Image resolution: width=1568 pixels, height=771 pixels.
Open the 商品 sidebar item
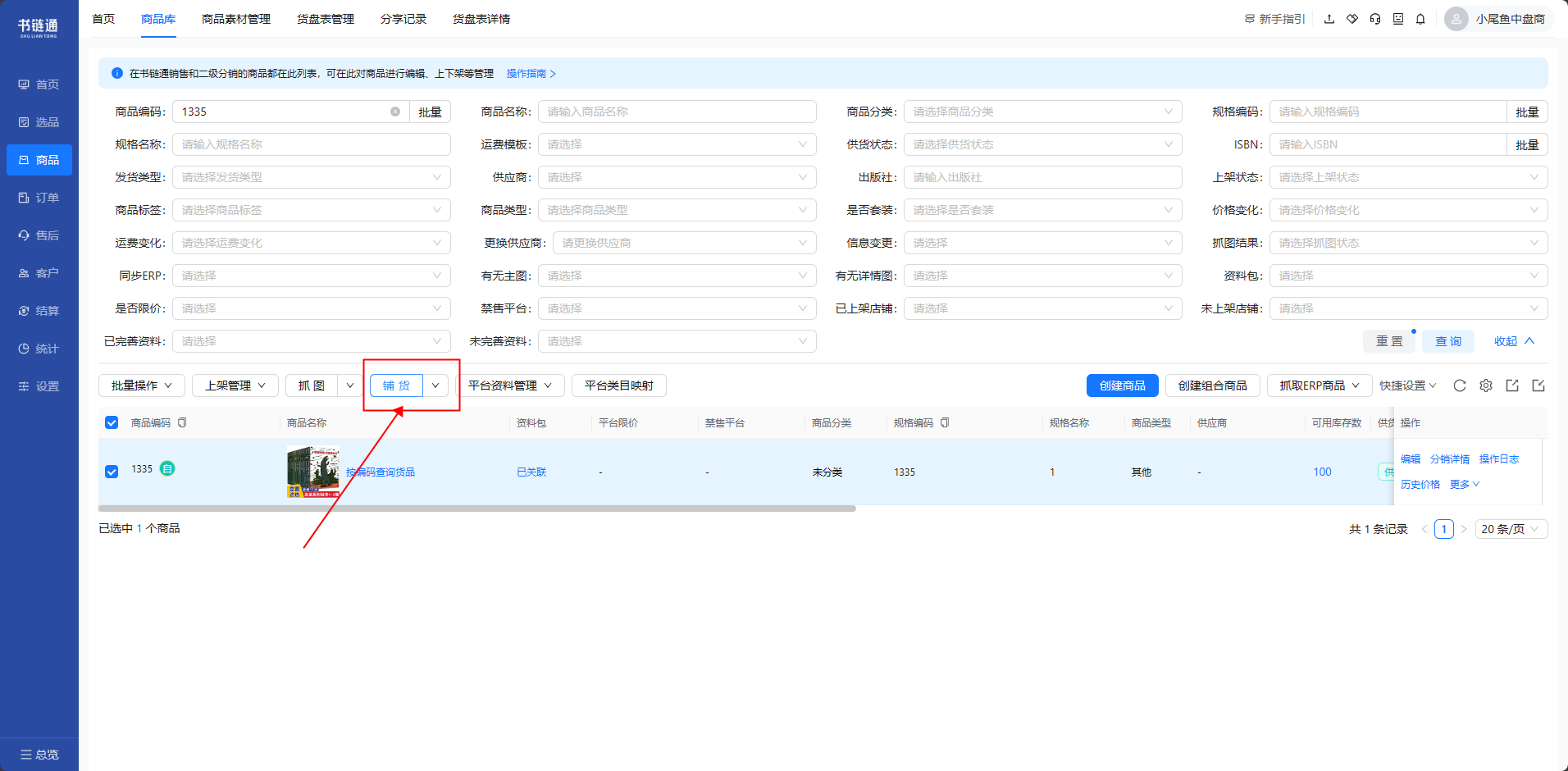point(39,160)
